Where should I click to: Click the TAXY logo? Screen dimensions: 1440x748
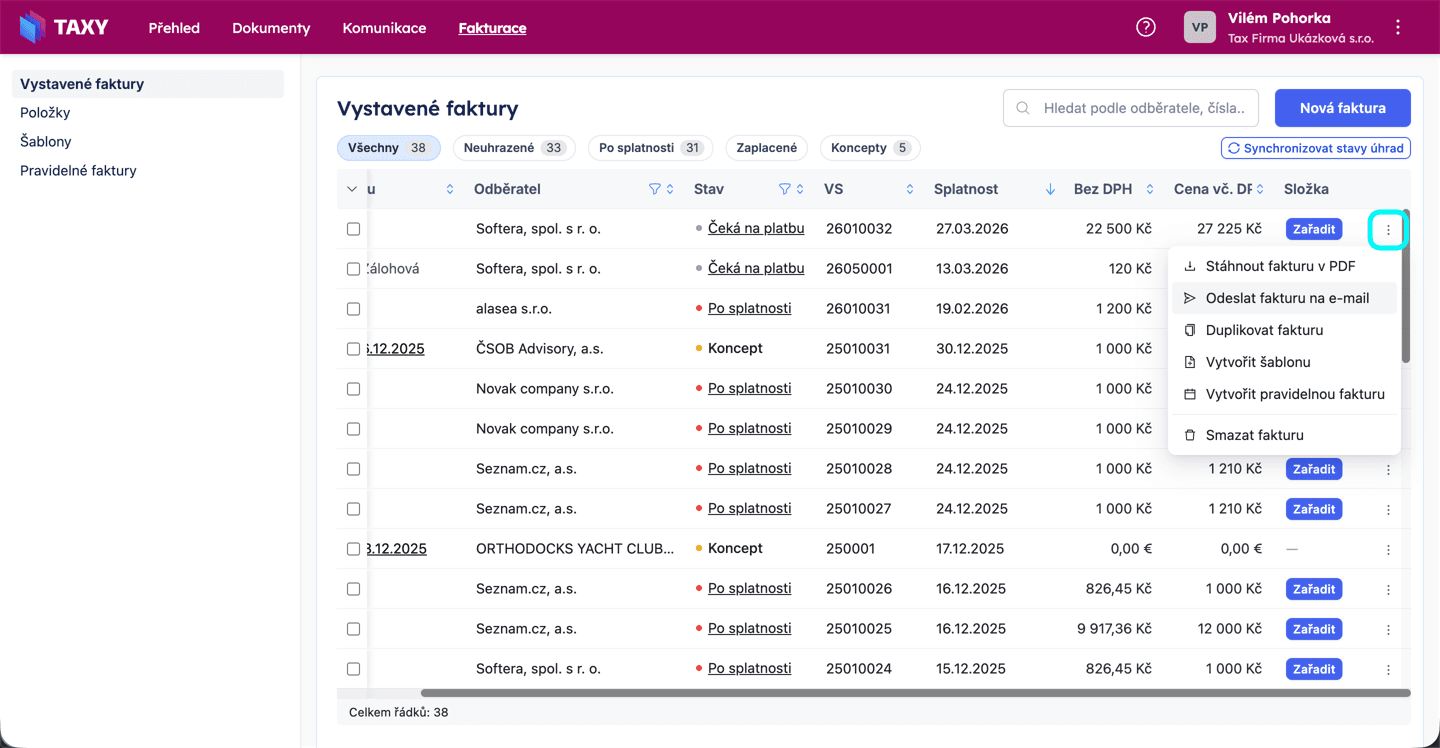tap(64, 27)
